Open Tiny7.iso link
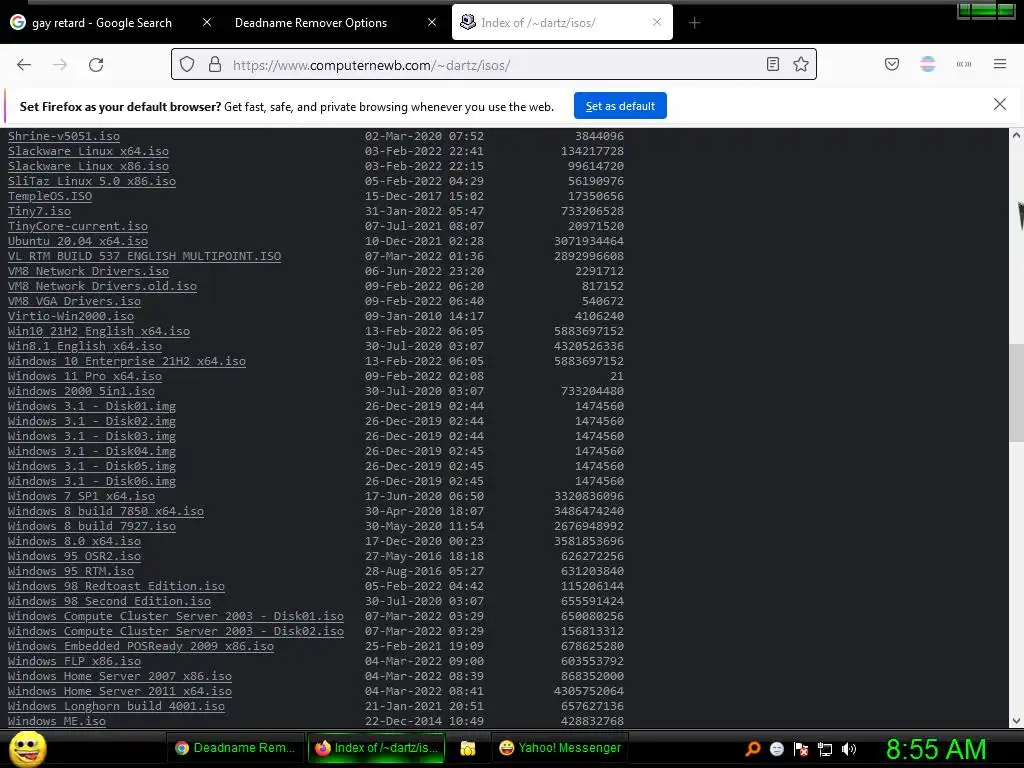The height and width of the screenshot is (768, 1024). [39, 211]
